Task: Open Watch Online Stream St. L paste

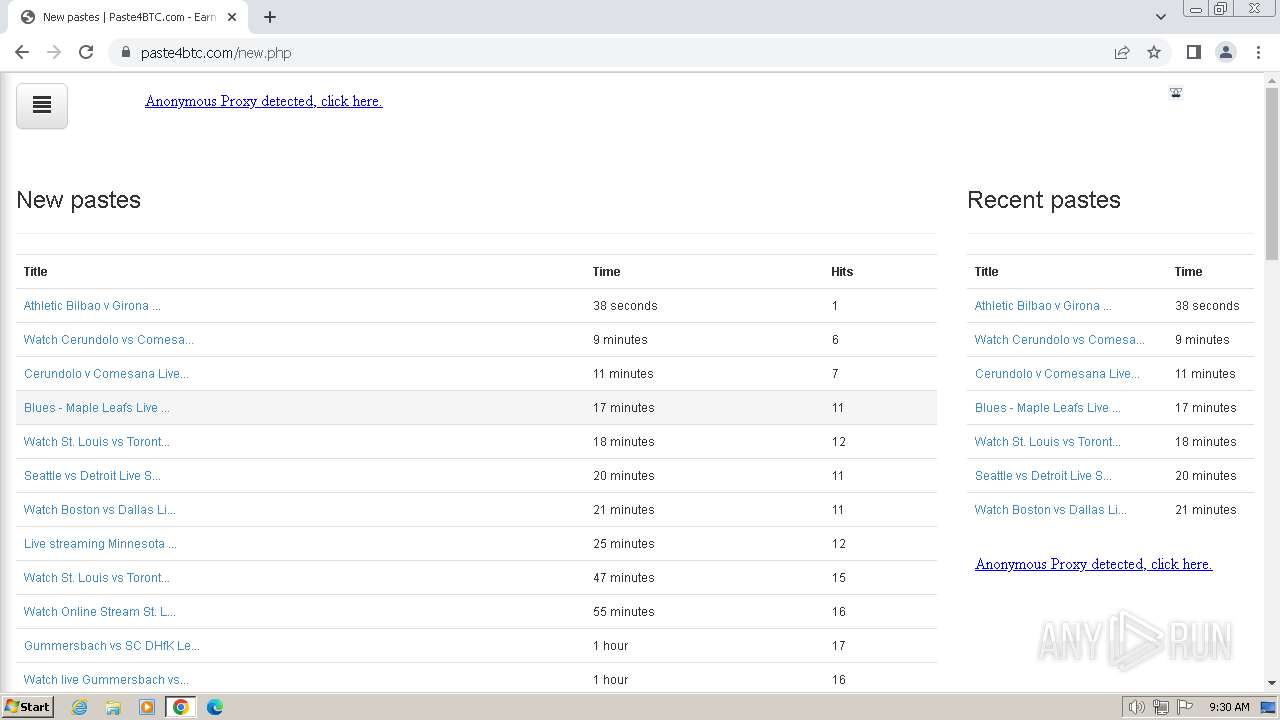Action: (100, 612)
